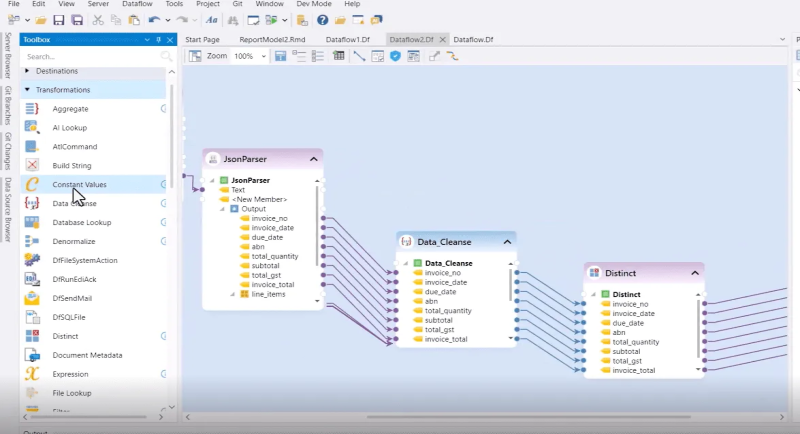Collapse the JsonParser node box

(314, 159)
